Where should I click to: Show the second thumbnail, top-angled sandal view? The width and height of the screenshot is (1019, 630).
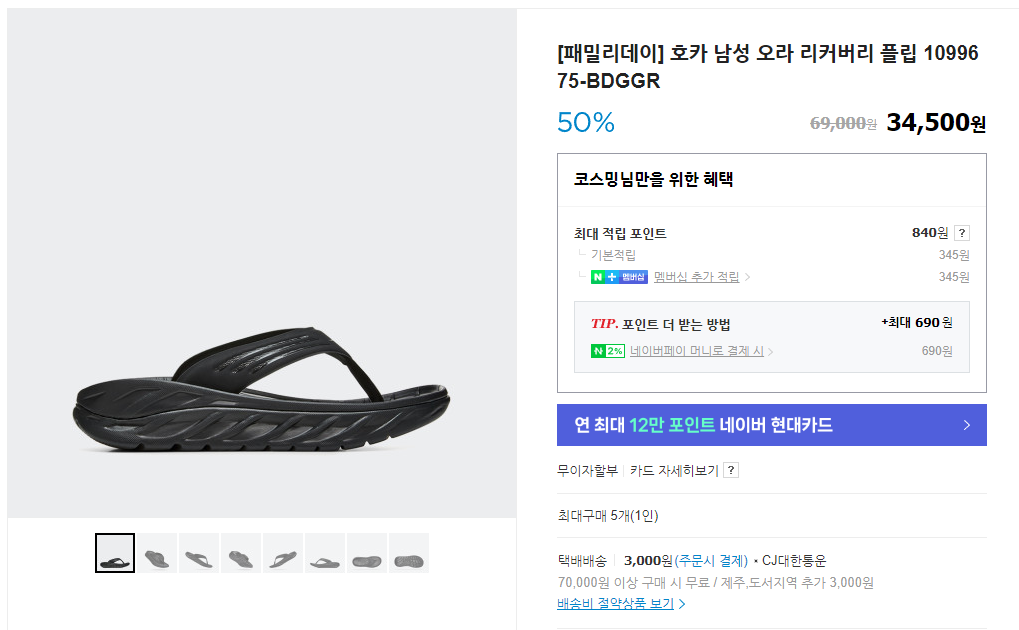[x=157, y=553]
